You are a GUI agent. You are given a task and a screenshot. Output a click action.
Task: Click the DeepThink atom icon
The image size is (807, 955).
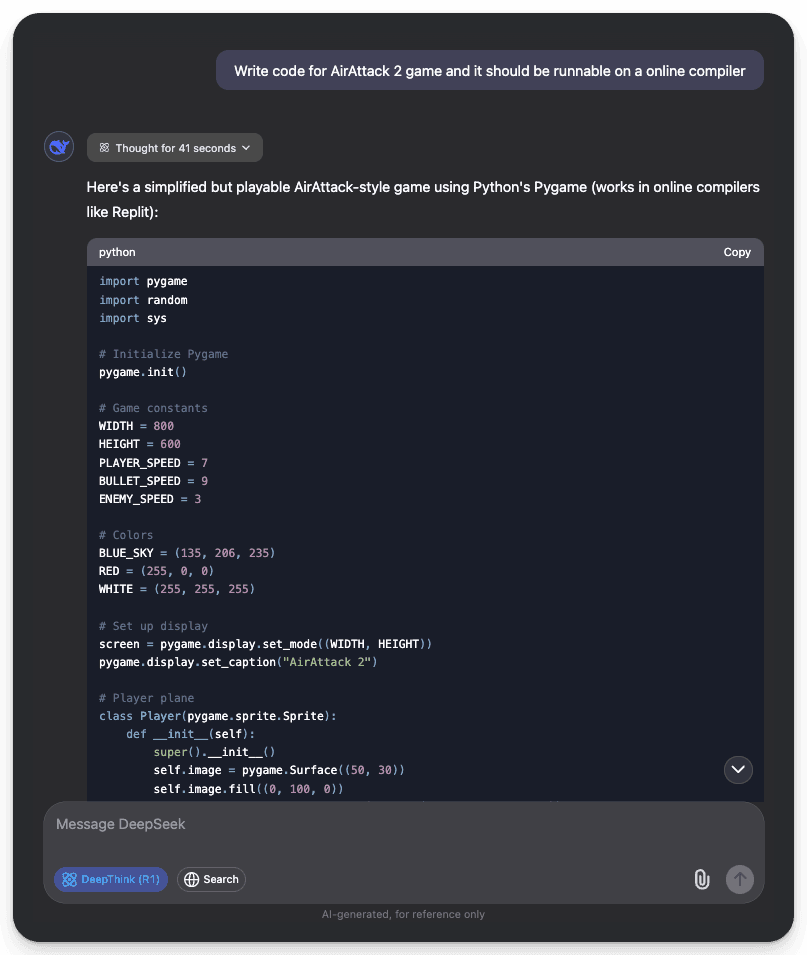[69, 879]
